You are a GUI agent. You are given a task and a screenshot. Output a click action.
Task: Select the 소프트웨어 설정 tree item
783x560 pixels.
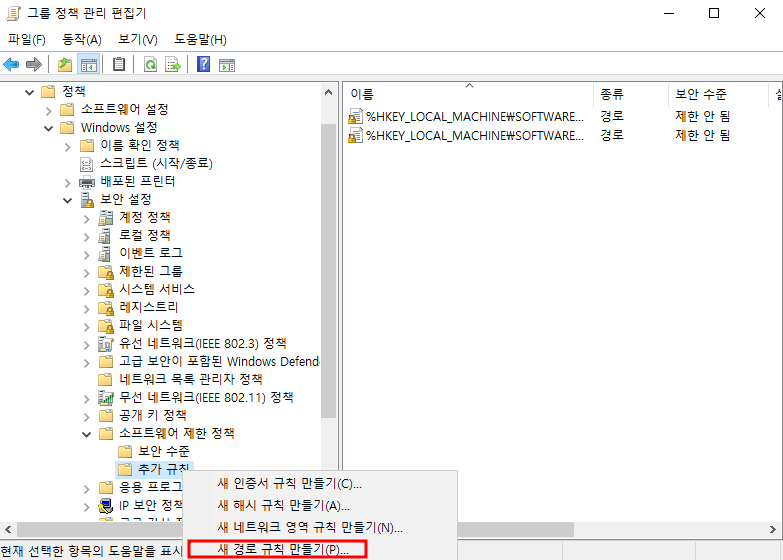point(124,109)
